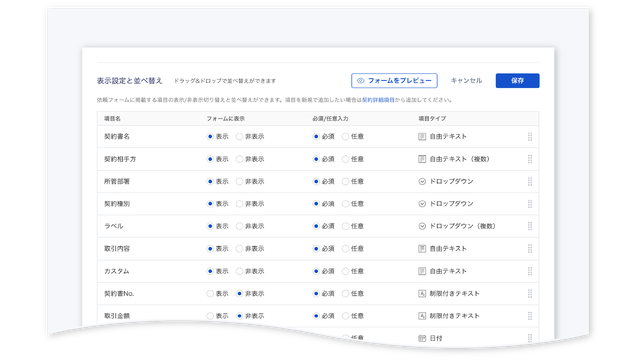Click the dropdown type icon in 所管部署 row
Viewport: 640px width, 360px height.
[422, 182]
